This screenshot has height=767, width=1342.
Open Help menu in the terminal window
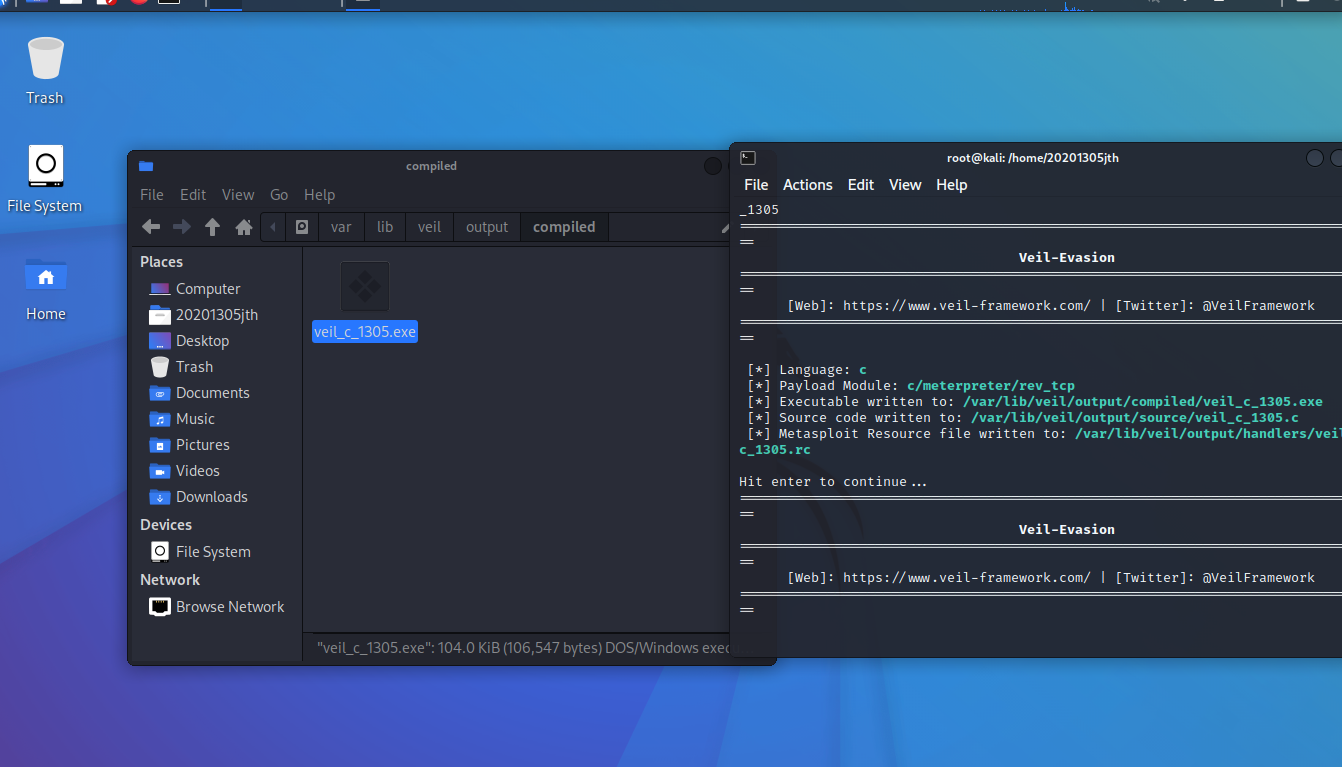tap(952, 185)
